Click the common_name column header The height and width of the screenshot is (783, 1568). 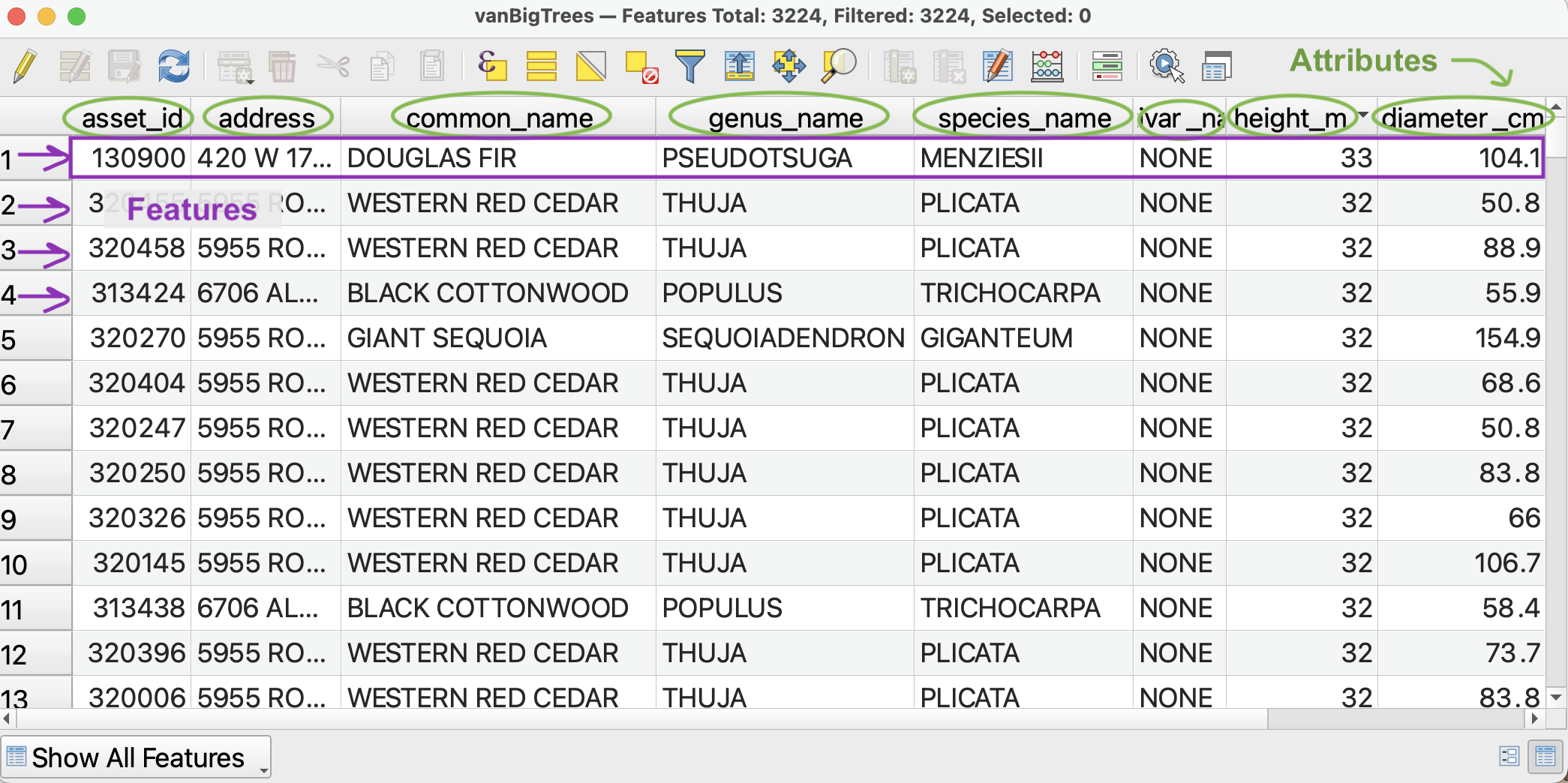coord(499,118)
